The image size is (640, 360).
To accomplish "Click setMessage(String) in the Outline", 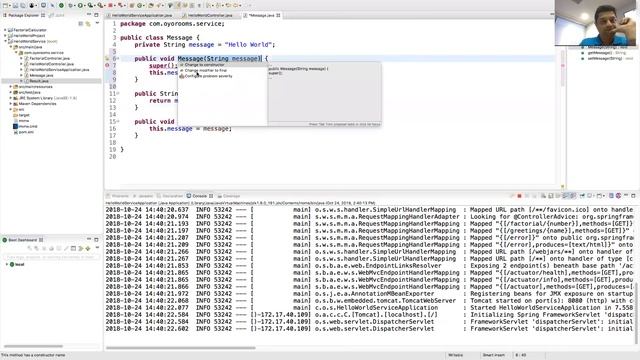I will pyautogui.click(x=605, y=58).
